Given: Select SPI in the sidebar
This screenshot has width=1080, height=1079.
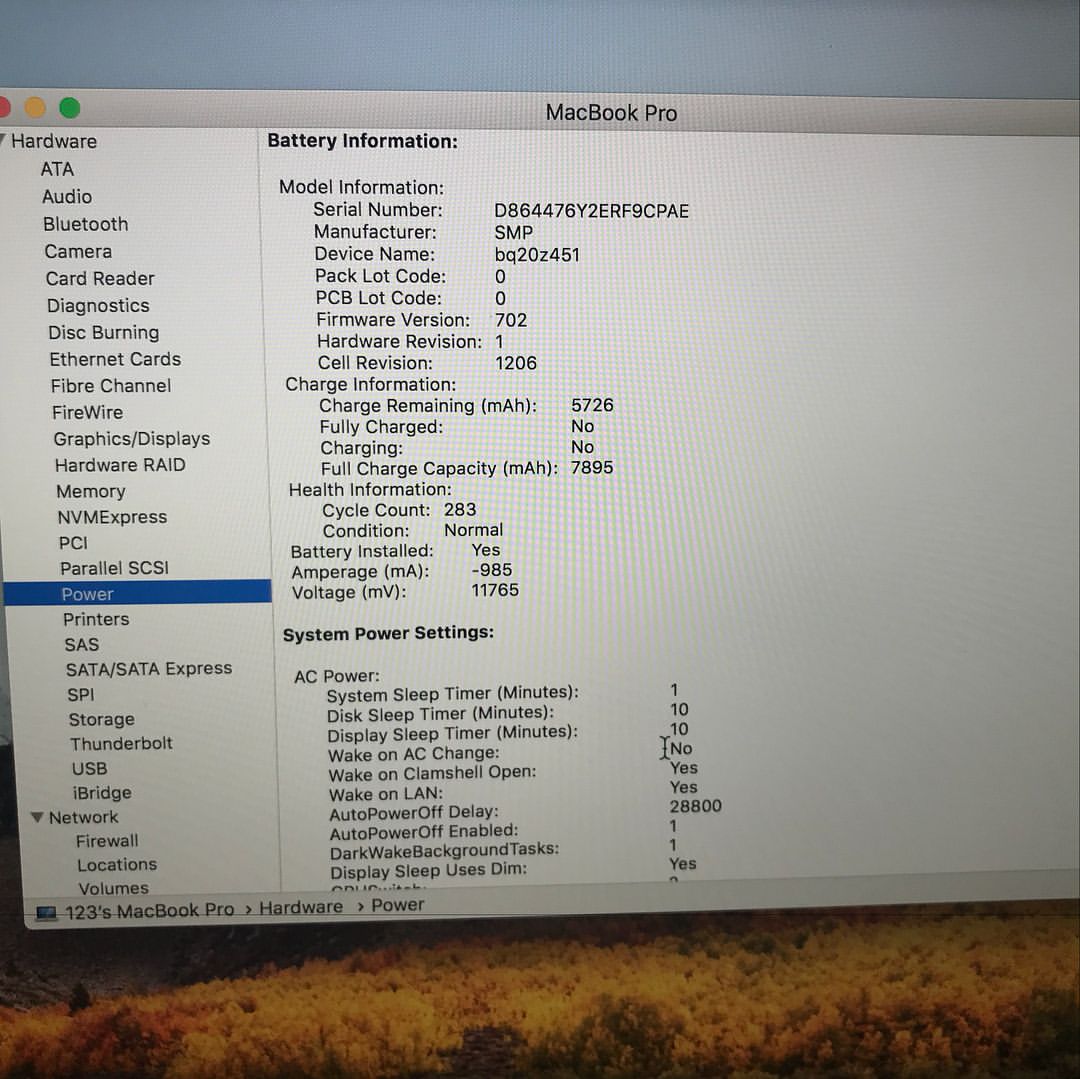Looking at the screenshot, I should coord(81,695).
